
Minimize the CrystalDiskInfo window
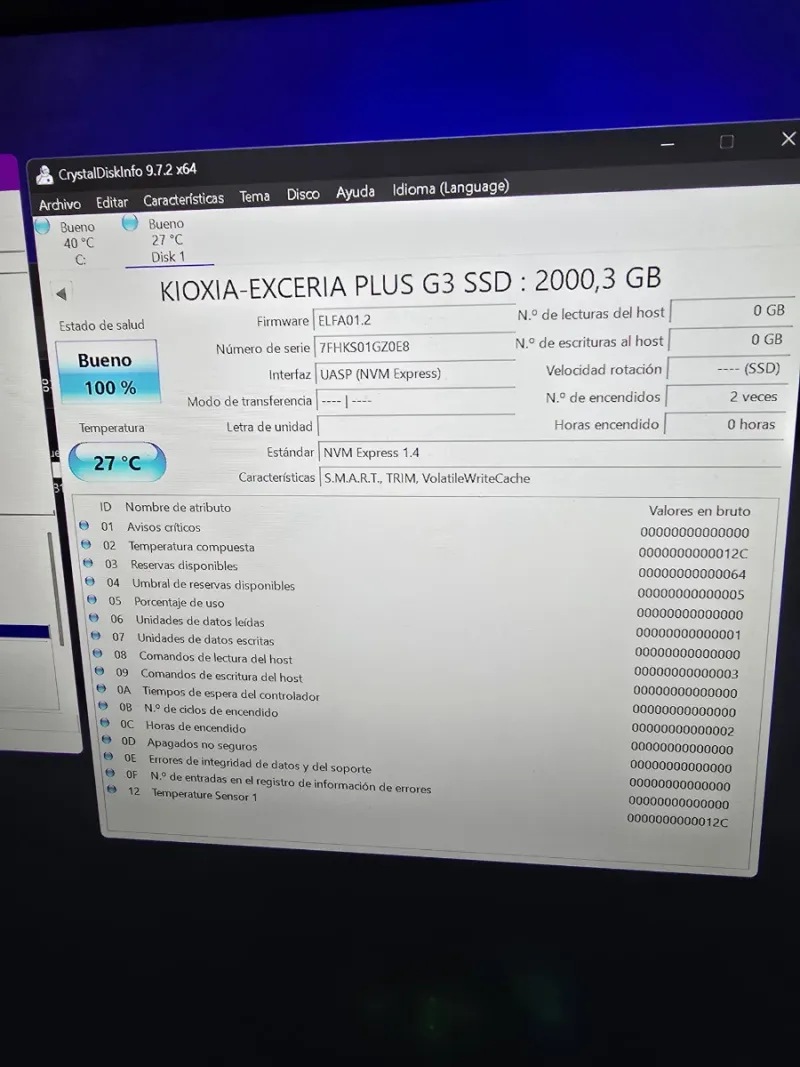click(x=667, y=144)
